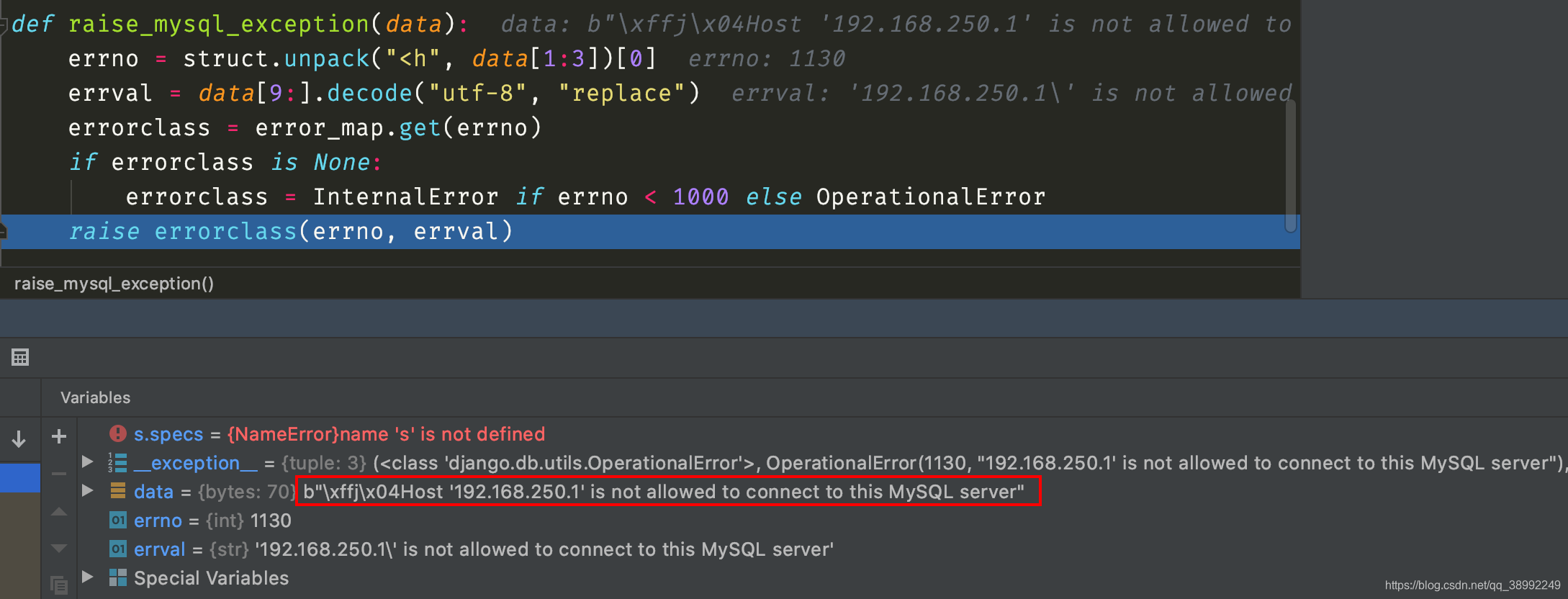
Task: Expand the data bytes variable
Action: coord(87,490)
